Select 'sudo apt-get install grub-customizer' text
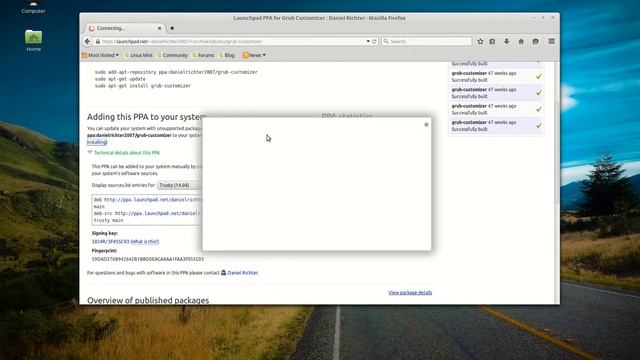 (143, 86)
